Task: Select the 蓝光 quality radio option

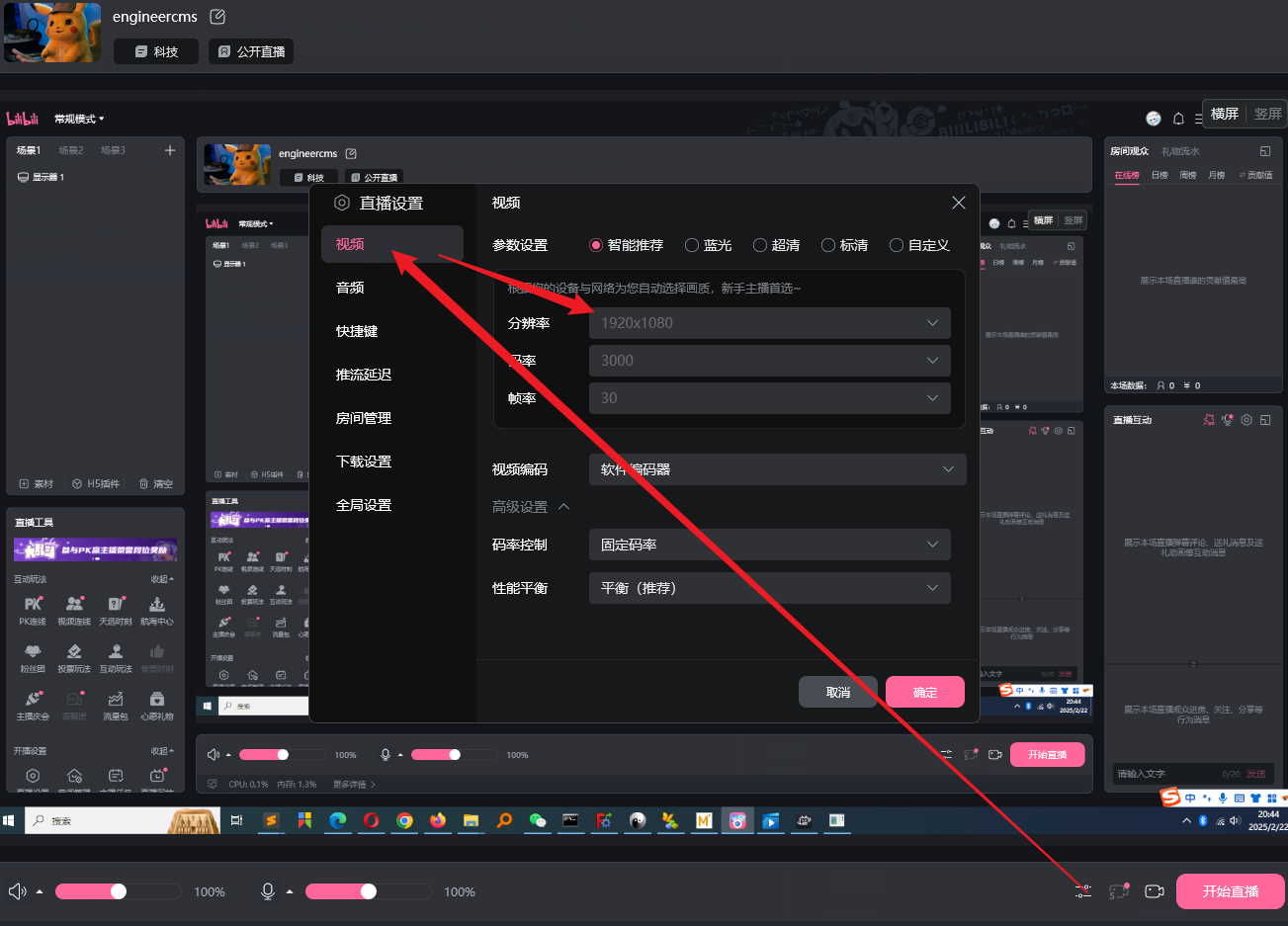Action: pyautogui.click(x=692, y=245)
